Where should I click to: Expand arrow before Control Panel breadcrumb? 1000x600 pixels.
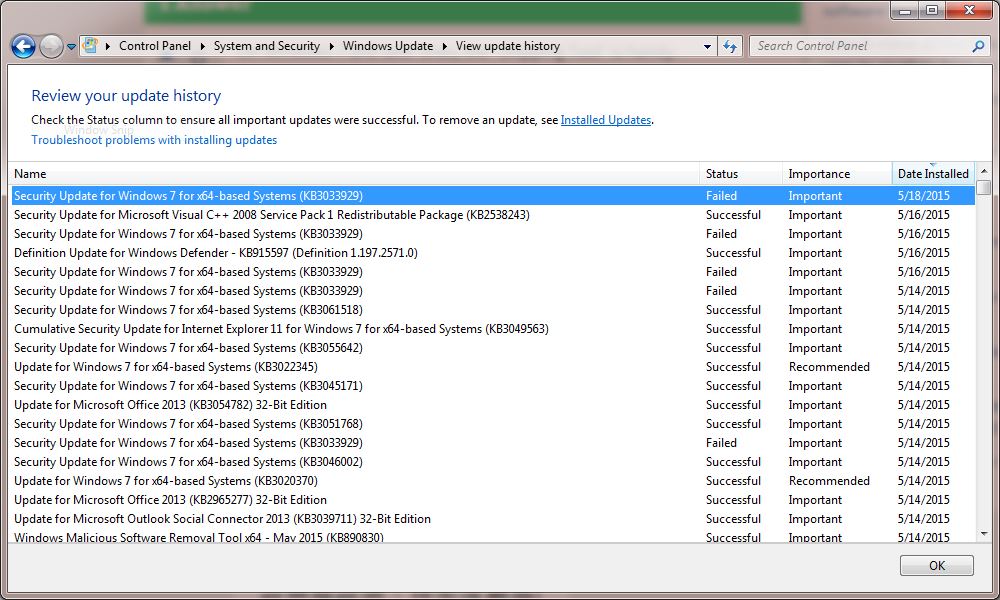pyautogui.click(x=108, y=47)
